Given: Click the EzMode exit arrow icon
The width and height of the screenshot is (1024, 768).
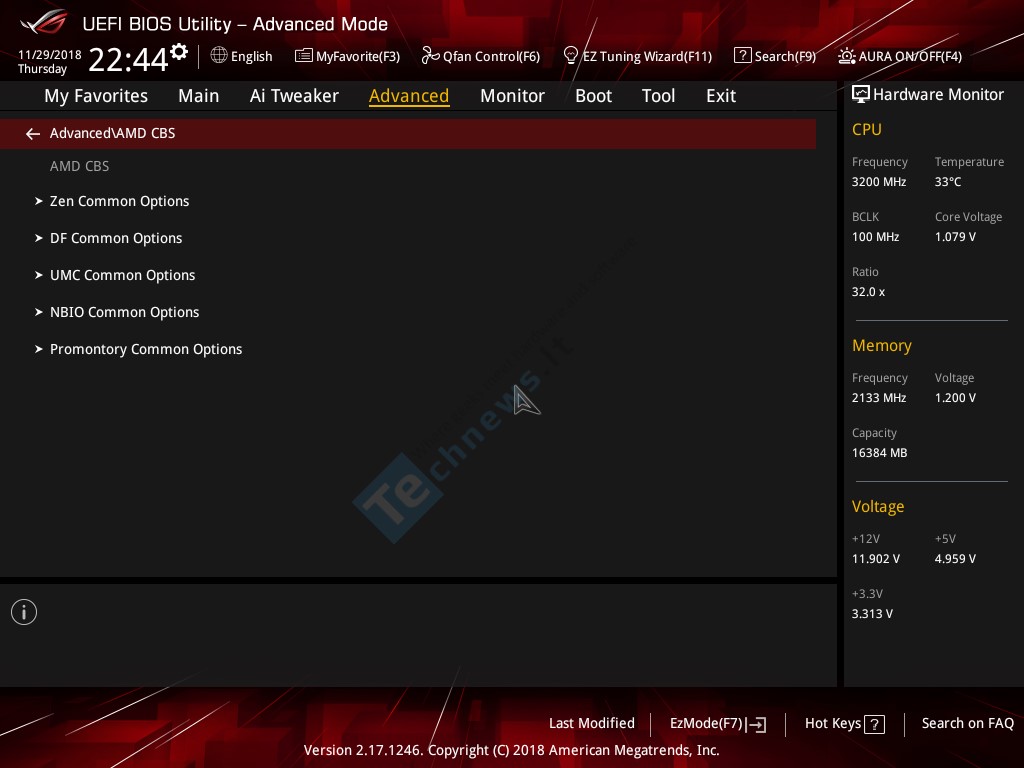Looking at the screenshot, I should tap(756, 724).
